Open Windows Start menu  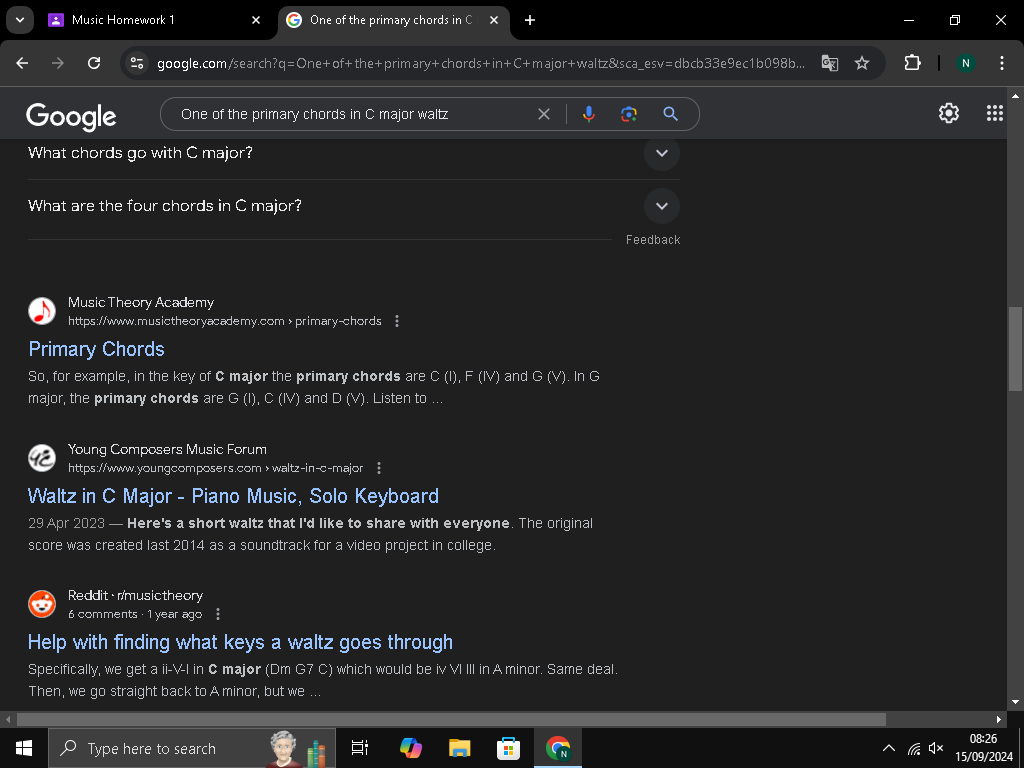point(24,748)
